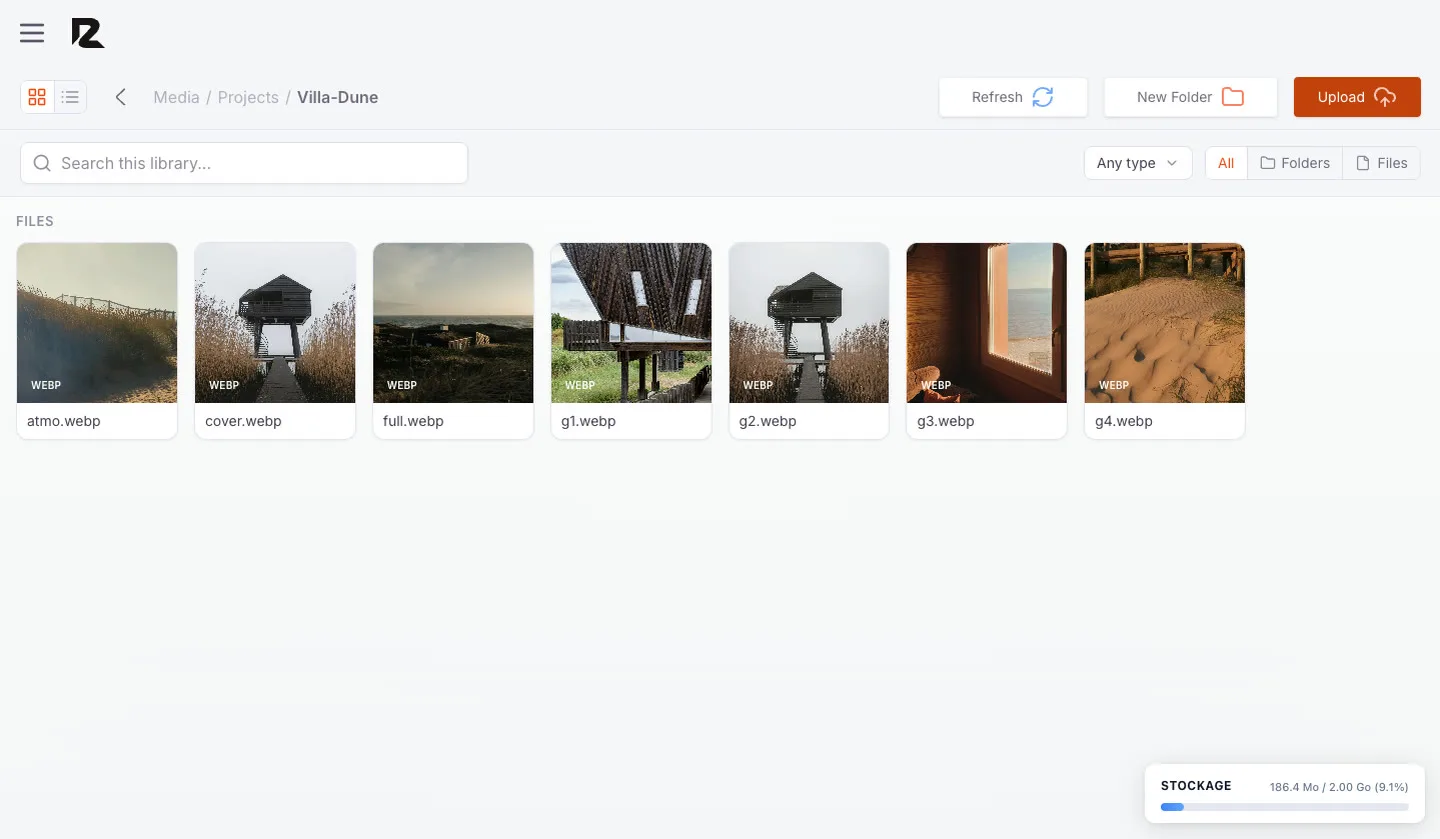Click the storage usage progress bar
Screen dimensions: 1440x839
(x=1284, y=807)
